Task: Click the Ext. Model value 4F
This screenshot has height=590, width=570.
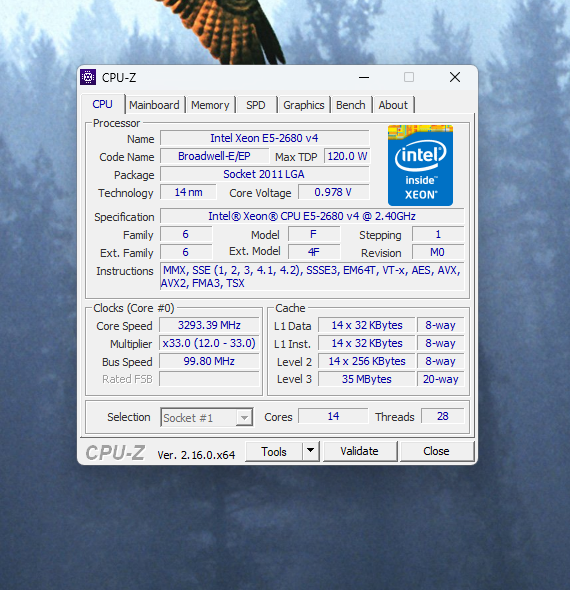Action: coord(314,252)
